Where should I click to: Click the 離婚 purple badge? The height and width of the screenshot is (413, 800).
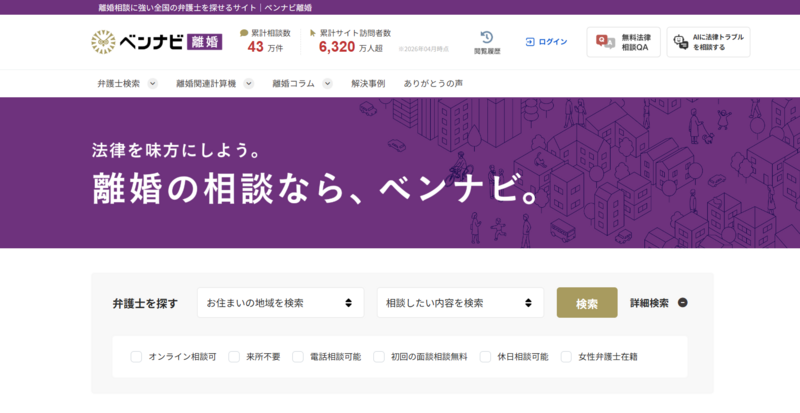205,42
